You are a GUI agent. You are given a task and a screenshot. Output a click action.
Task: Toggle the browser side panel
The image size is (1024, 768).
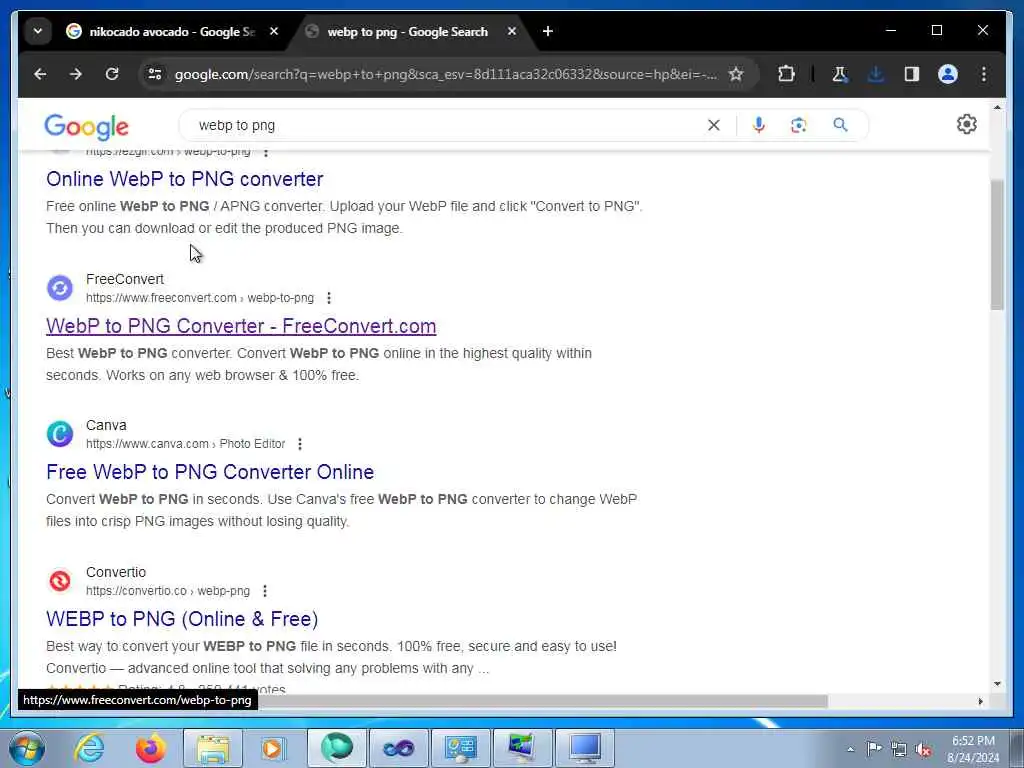point(912,74)
